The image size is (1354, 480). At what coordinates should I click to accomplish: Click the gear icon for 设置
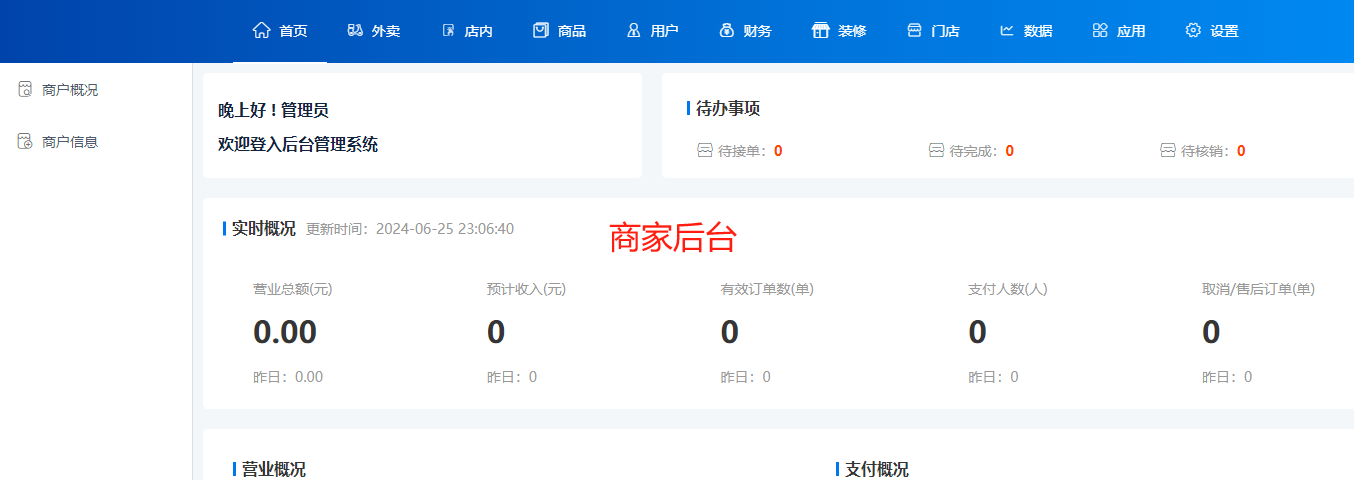tap(1193, 30)
